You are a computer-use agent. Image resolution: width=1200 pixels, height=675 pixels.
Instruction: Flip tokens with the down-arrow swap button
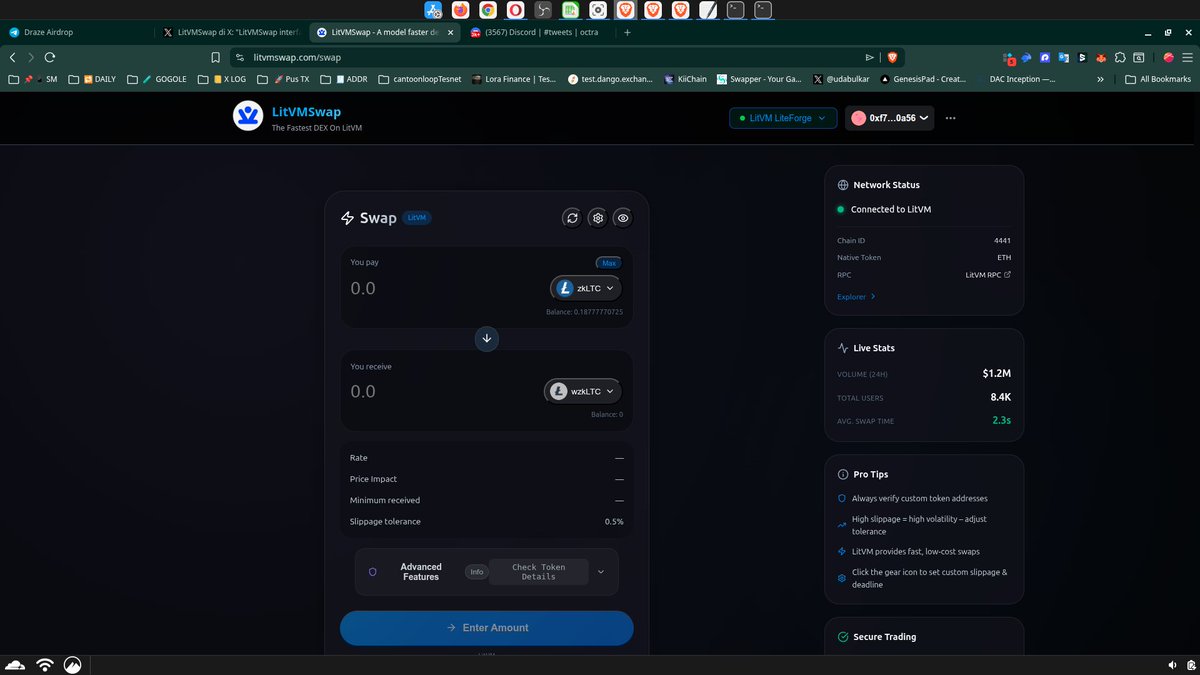pyautogui.click(x=487, y=338)
